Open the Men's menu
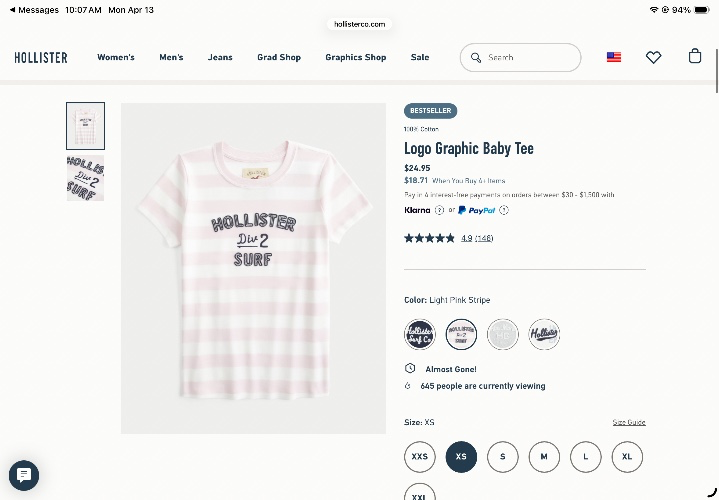The width and height of the screenshot is (719, 500). pyautogui.click(x=171, y=57)
